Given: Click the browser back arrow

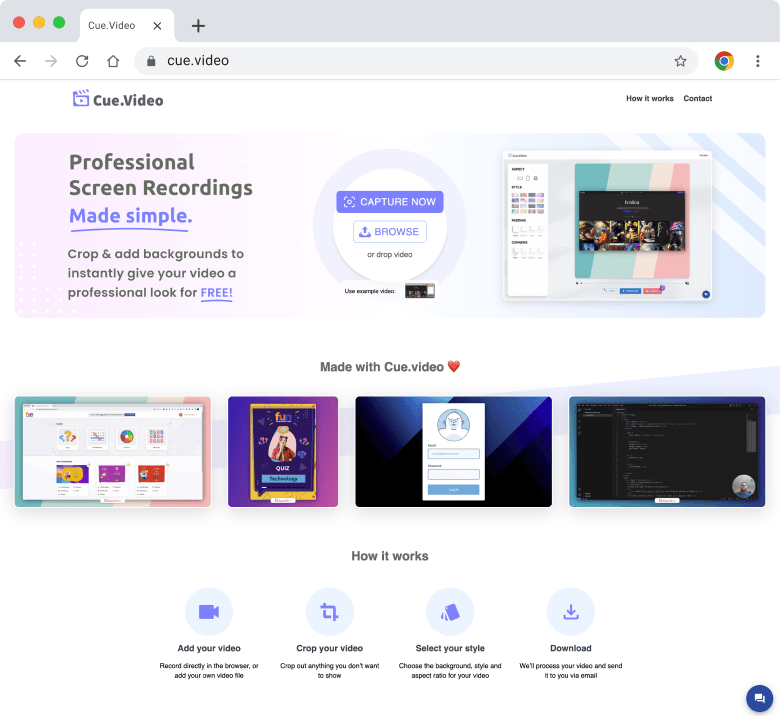Looking at the screenshot, I should click(20, 61).
